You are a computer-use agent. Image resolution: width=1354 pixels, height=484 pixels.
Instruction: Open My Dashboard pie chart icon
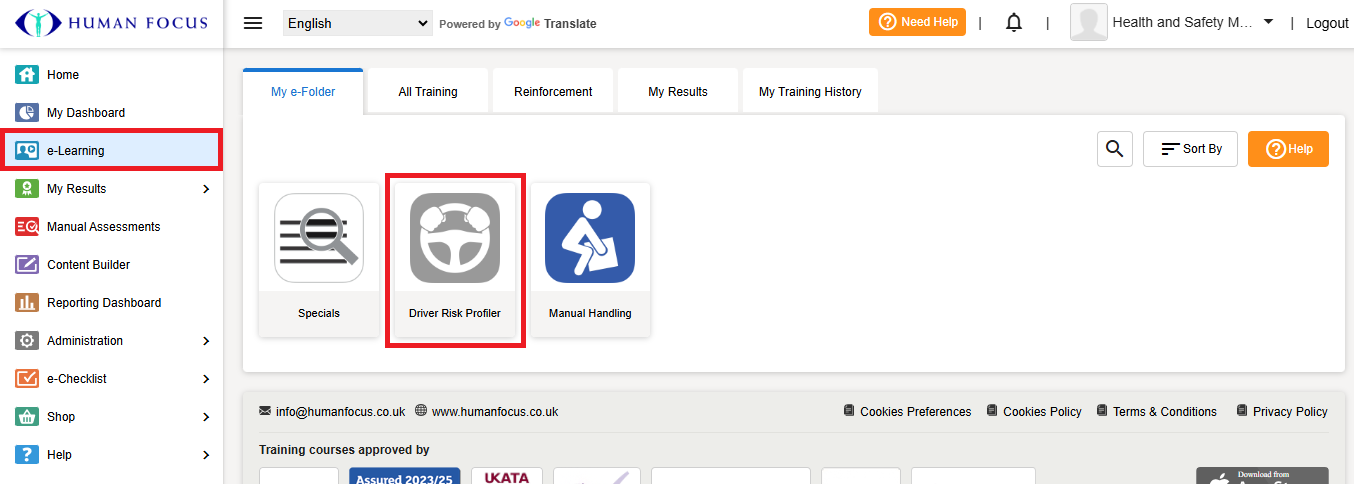(27, 113)
